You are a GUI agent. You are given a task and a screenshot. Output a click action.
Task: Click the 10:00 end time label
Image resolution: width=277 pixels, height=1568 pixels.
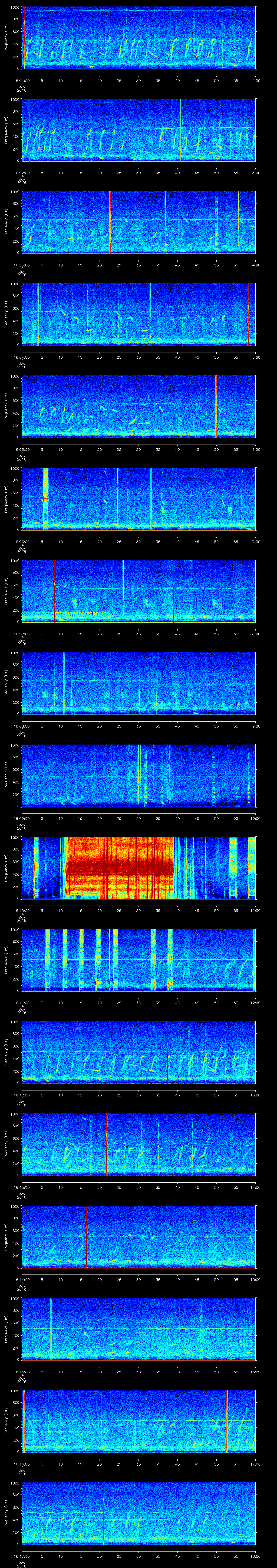(255, 818)
